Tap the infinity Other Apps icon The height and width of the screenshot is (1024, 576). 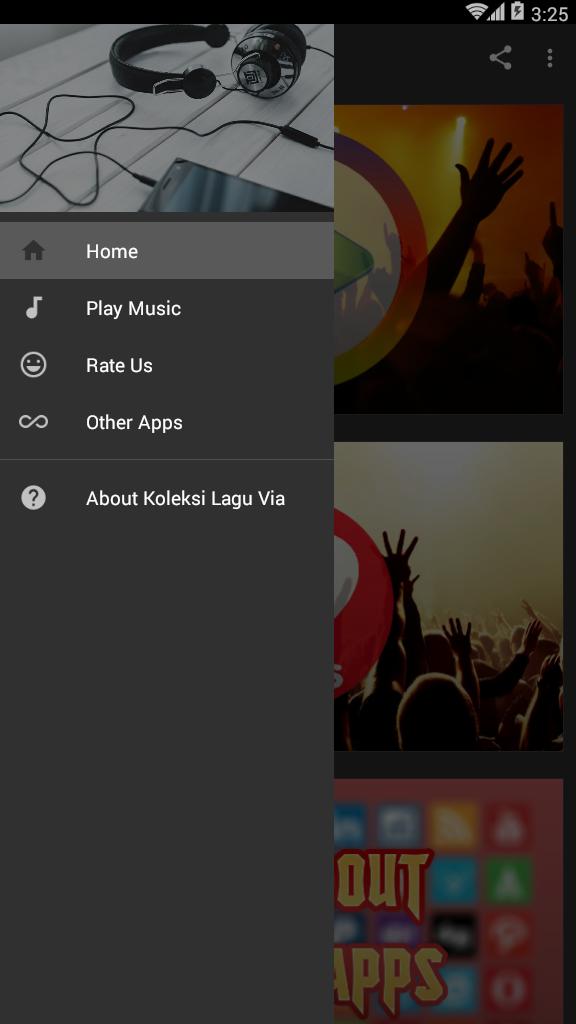click(33, 422)
